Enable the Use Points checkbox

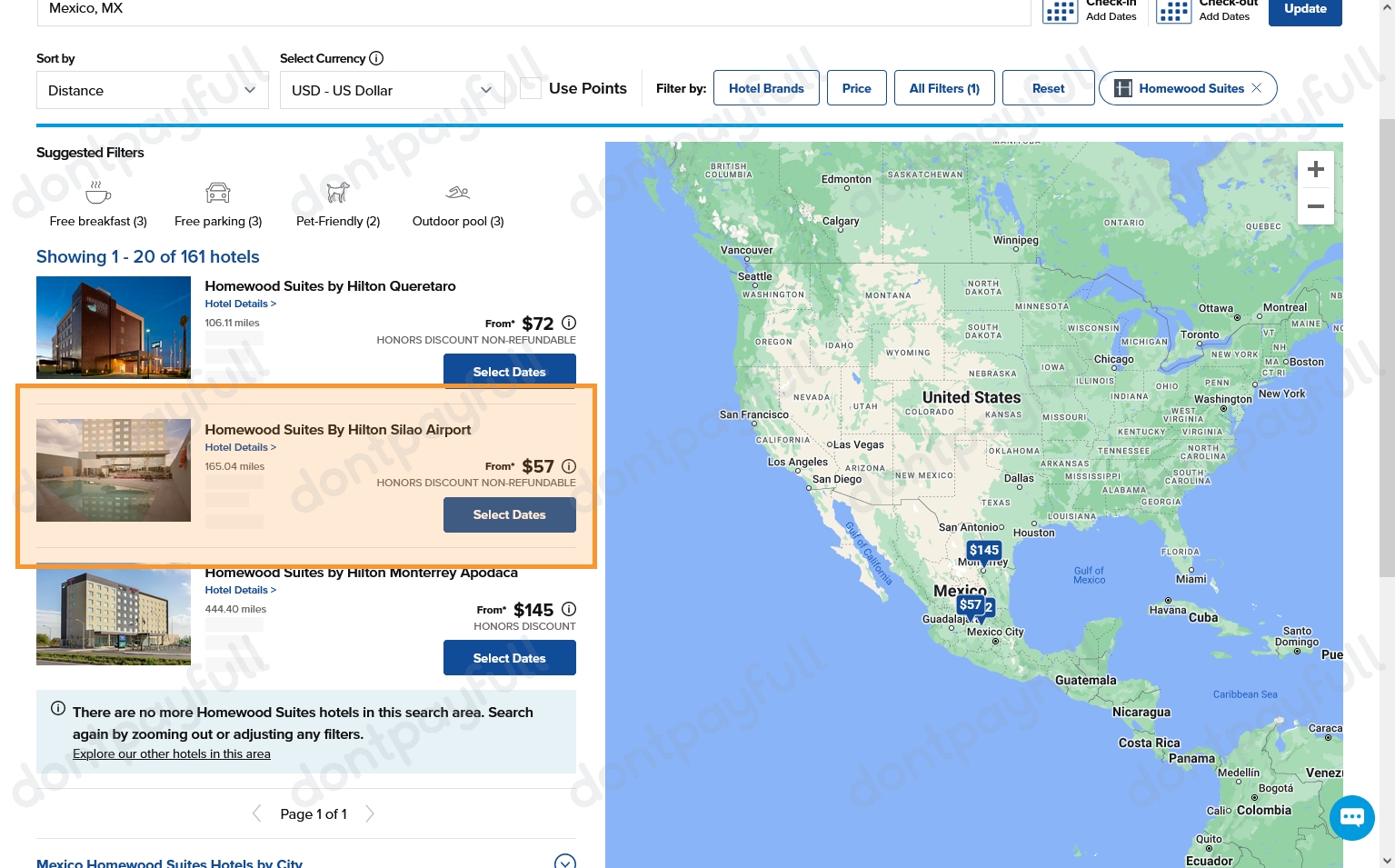[x=531, y=88]
